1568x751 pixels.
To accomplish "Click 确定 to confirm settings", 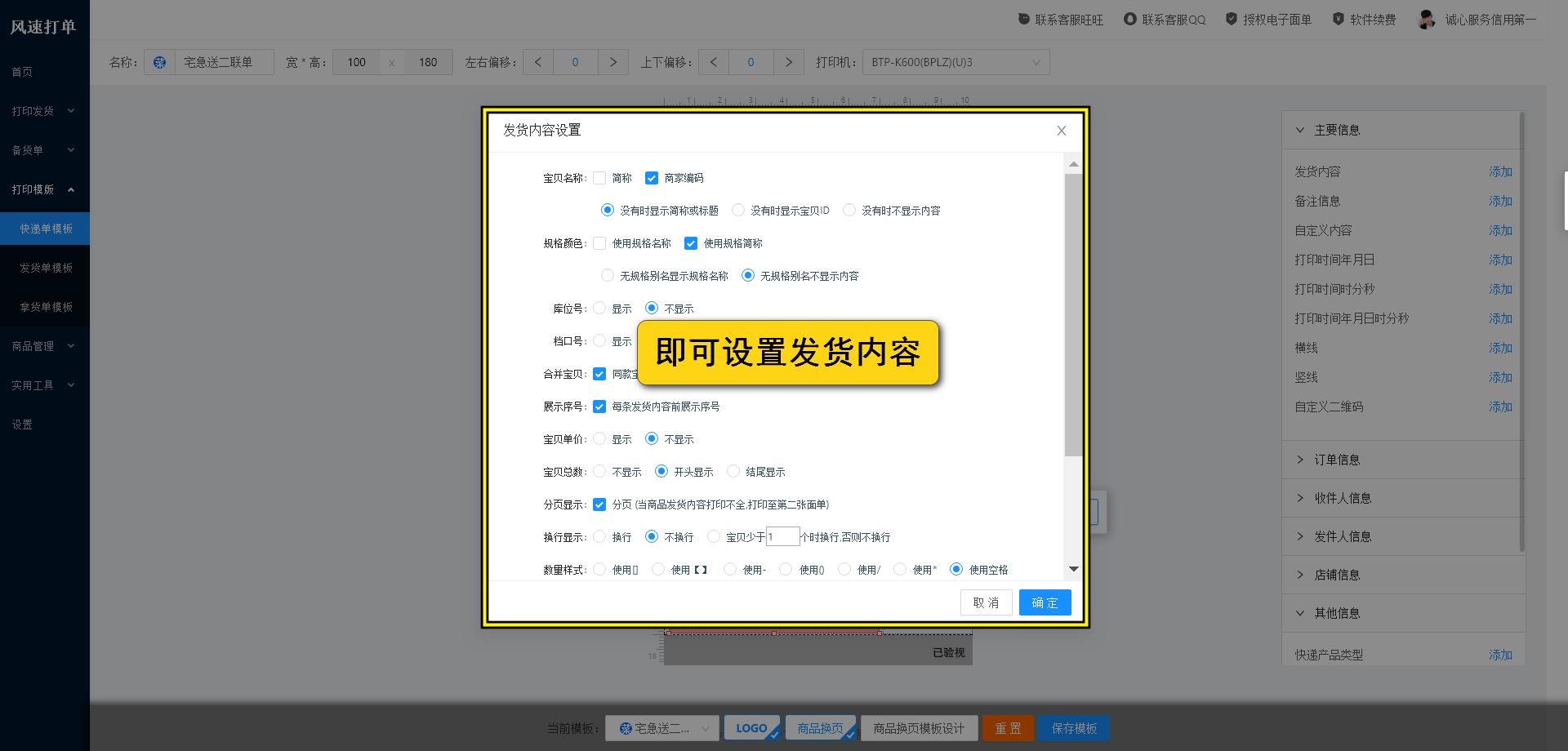I will pyautogui.click(x=1045, y=602).
